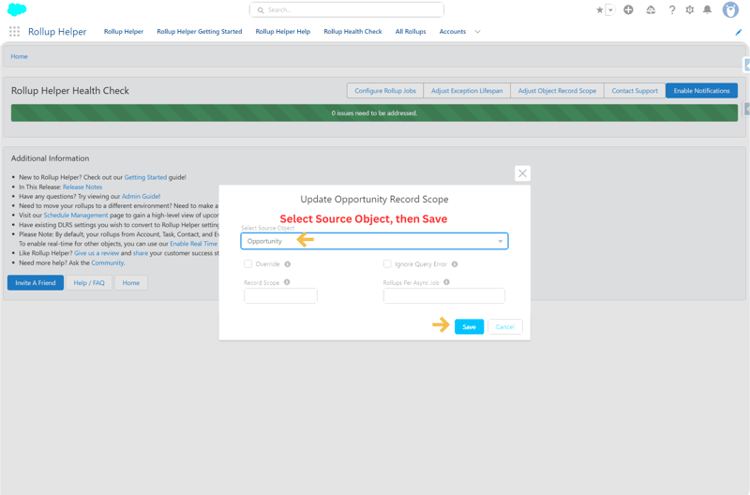The height and width of the screenshot is (495, 750).
Task: Open the Select Source Object dropdown
Action: pos(374,241)
